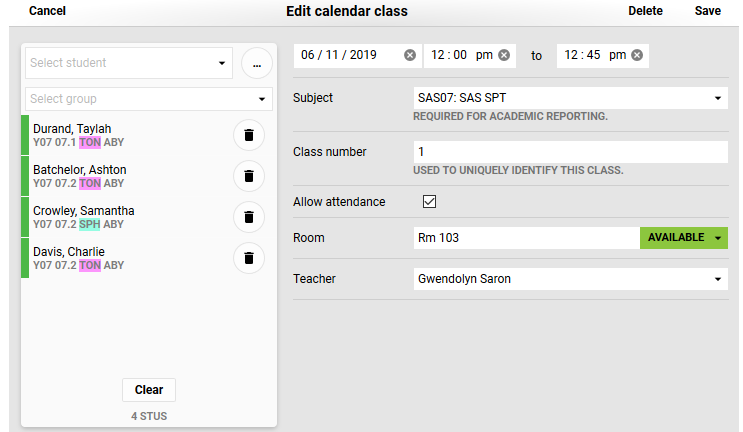Click Delete in the top bar
The width and height of the screenshot is (743, 432).
645,11
